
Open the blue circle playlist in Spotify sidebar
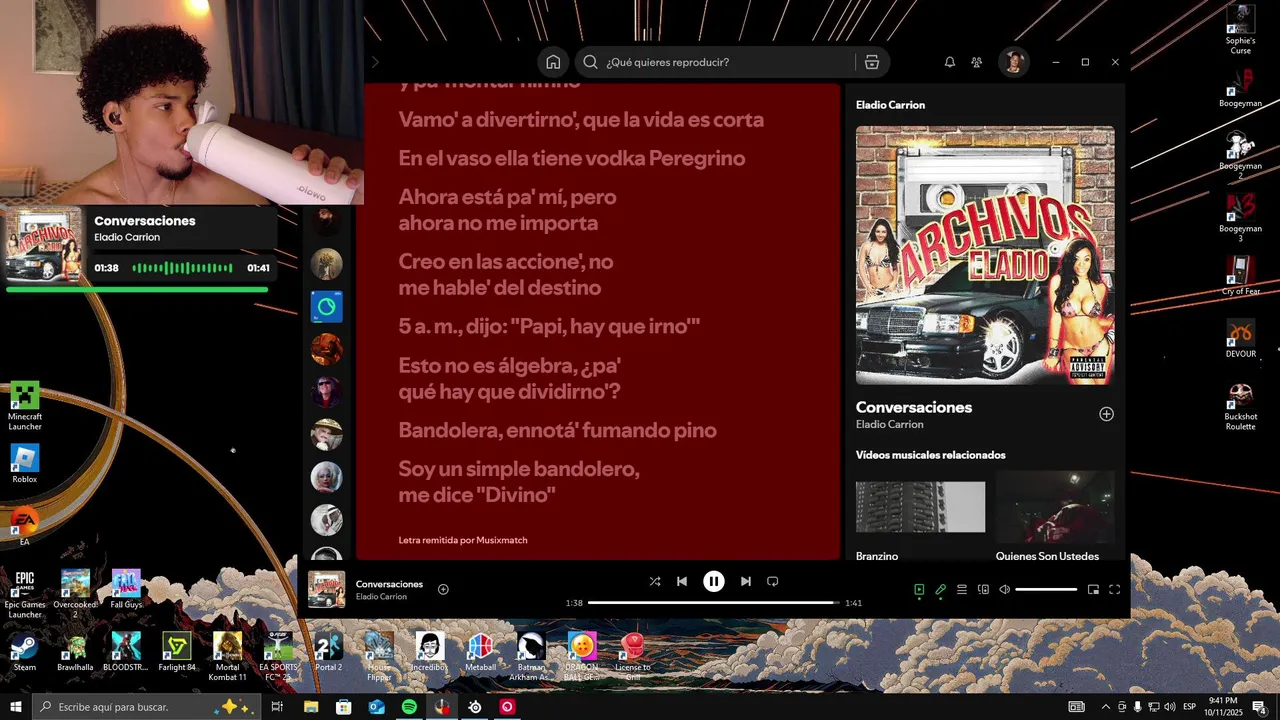pos(326,306)
